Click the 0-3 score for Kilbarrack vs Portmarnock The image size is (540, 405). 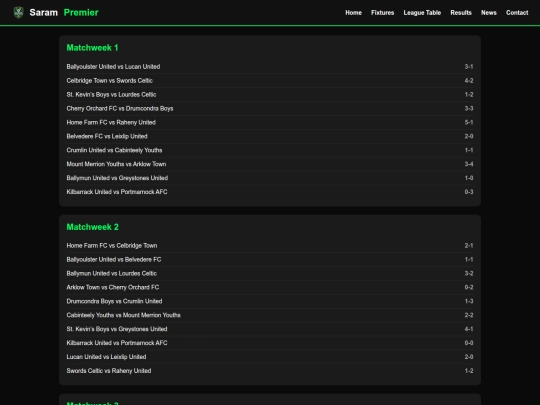[x=469, y=192]
